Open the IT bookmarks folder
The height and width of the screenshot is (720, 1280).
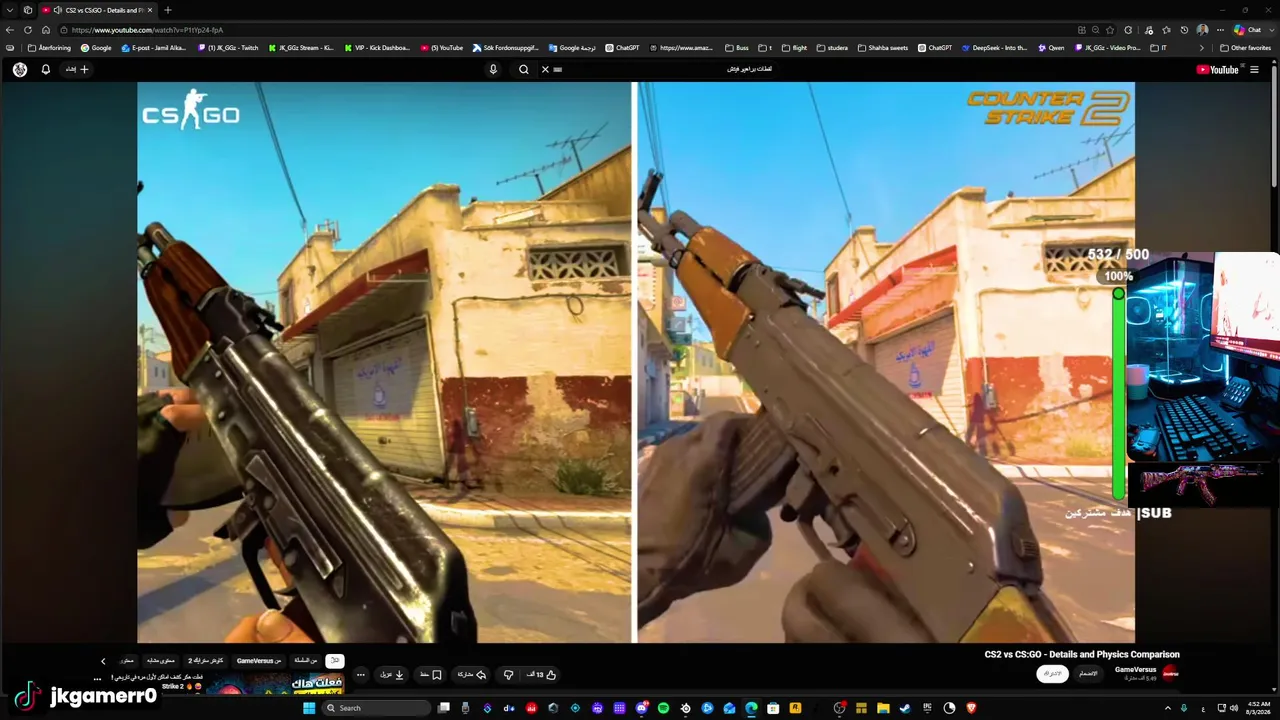coord(1159,48)
